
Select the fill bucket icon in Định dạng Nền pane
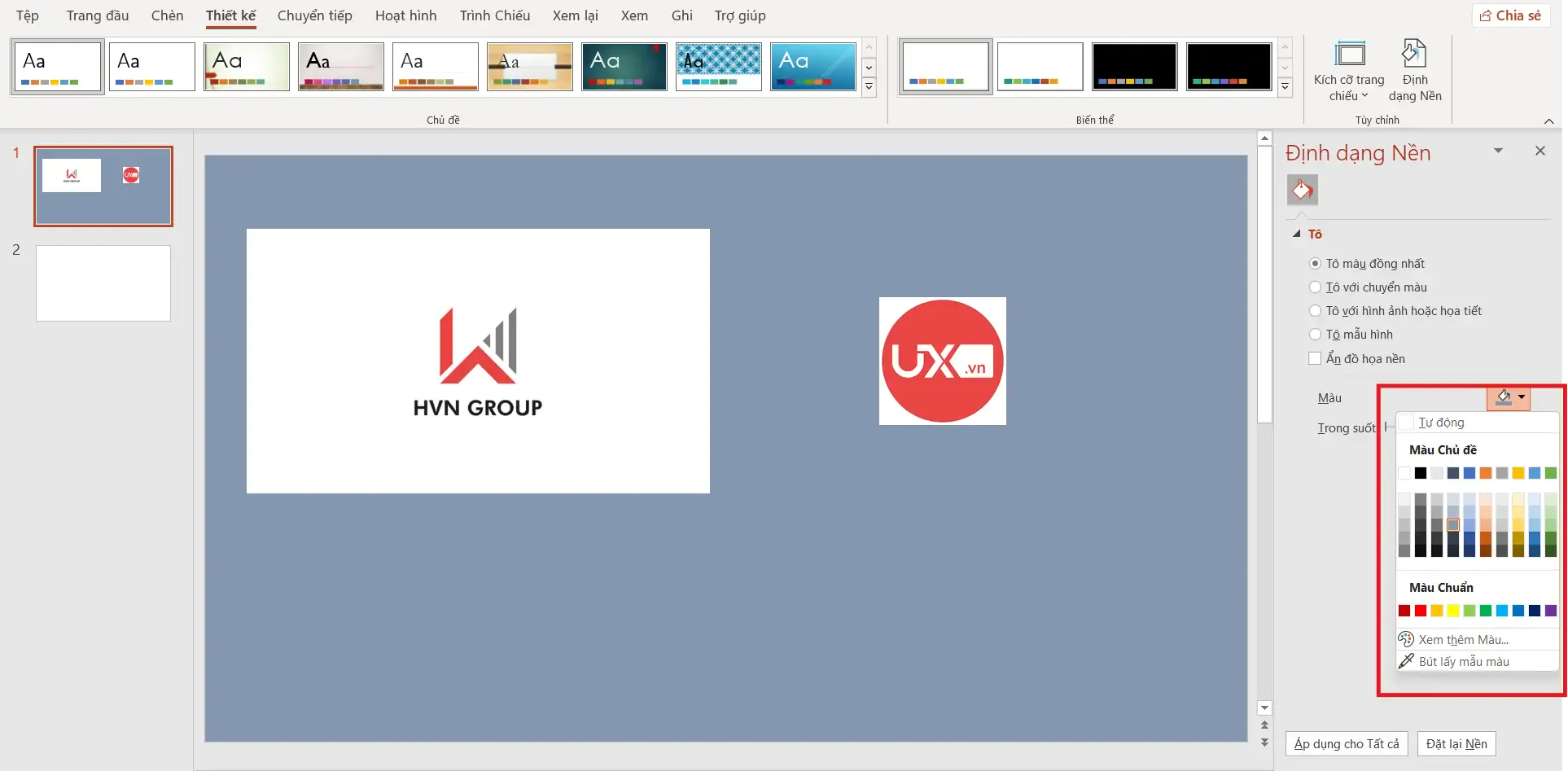coord(1302,189)
